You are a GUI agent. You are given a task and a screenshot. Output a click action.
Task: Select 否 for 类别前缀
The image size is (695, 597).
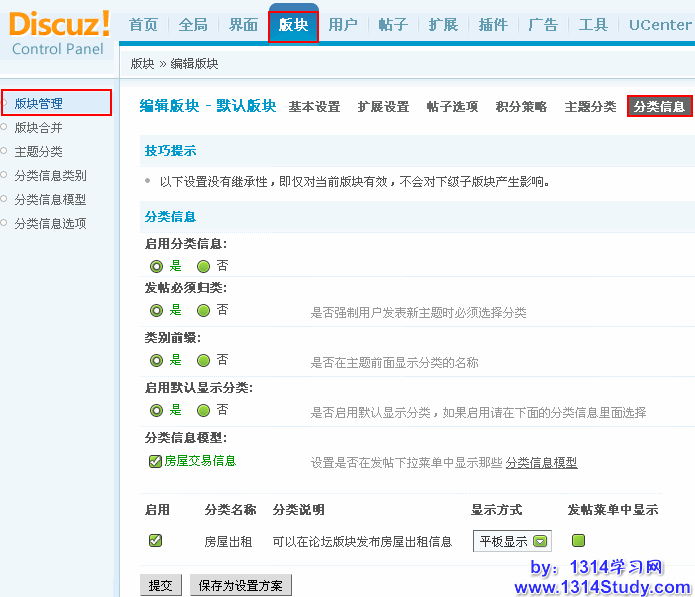coord(204,360)
